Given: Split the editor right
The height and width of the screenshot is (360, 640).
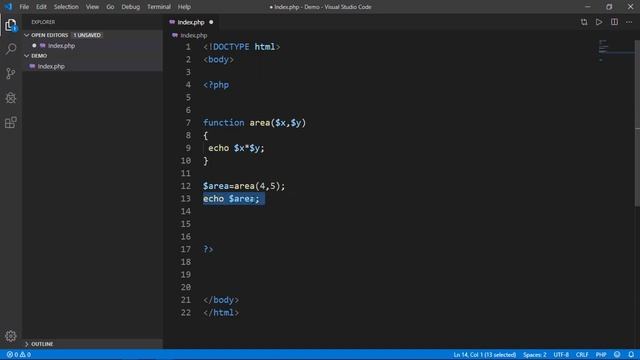Looking at the screenshot, I should pos(614,22).
